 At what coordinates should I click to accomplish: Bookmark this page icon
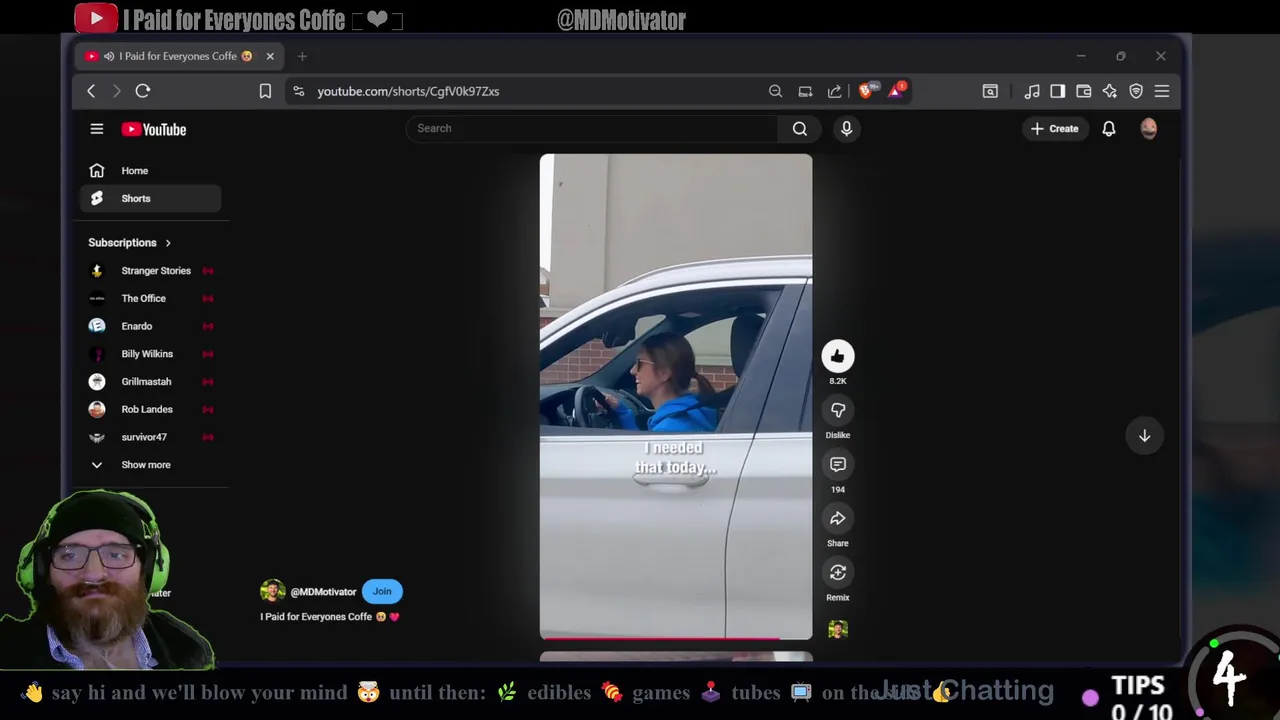tap(265, 91)
